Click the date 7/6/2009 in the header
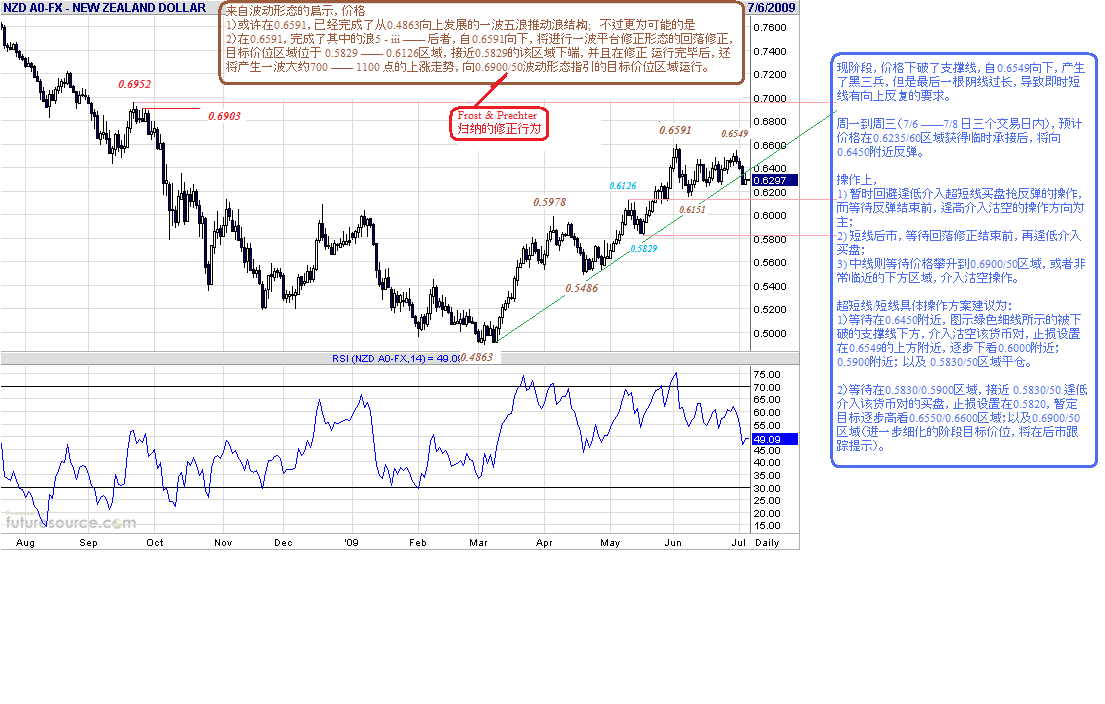The image size is (1105, 704). click(x=771, y=8)
